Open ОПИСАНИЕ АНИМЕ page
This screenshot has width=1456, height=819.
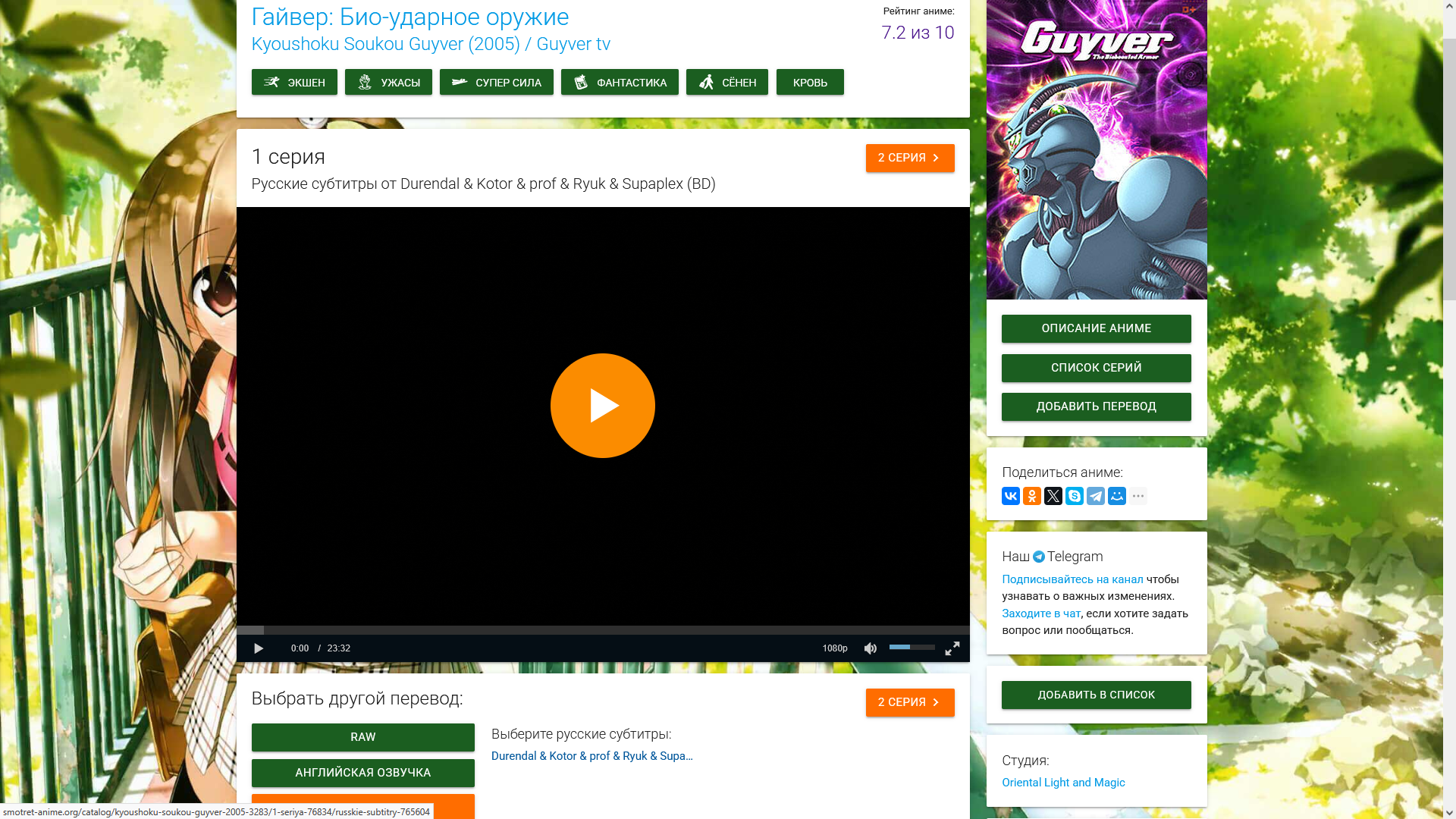[1097, 328]
